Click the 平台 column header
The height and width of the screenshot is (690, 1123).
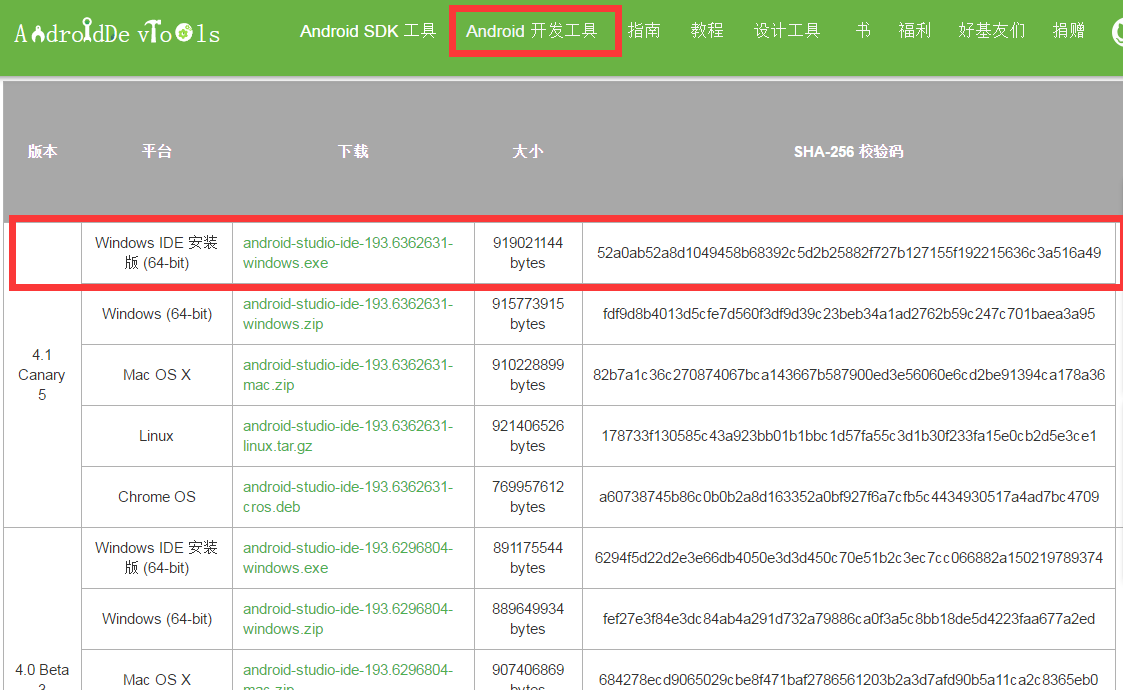click(x=156, y=151)
